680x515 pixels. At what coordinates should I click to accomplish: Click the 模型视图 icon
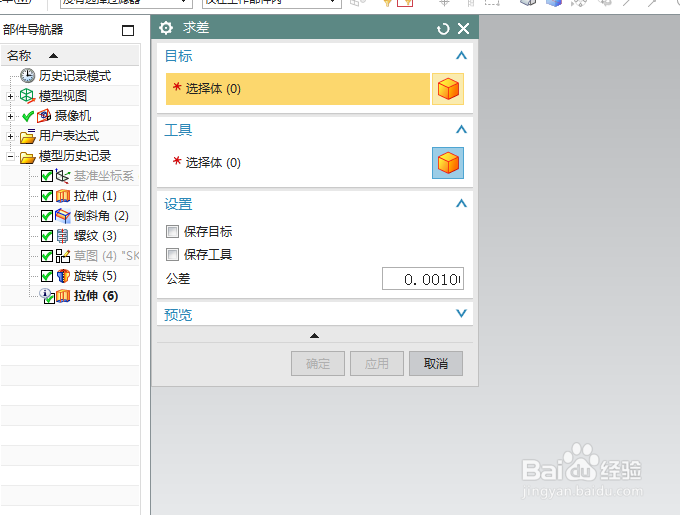[x=27, y=96]
